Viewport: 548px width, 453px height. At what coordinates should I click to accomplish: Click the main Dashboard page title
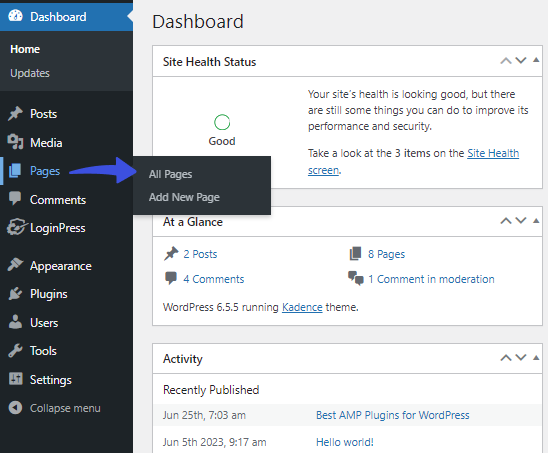198,21
